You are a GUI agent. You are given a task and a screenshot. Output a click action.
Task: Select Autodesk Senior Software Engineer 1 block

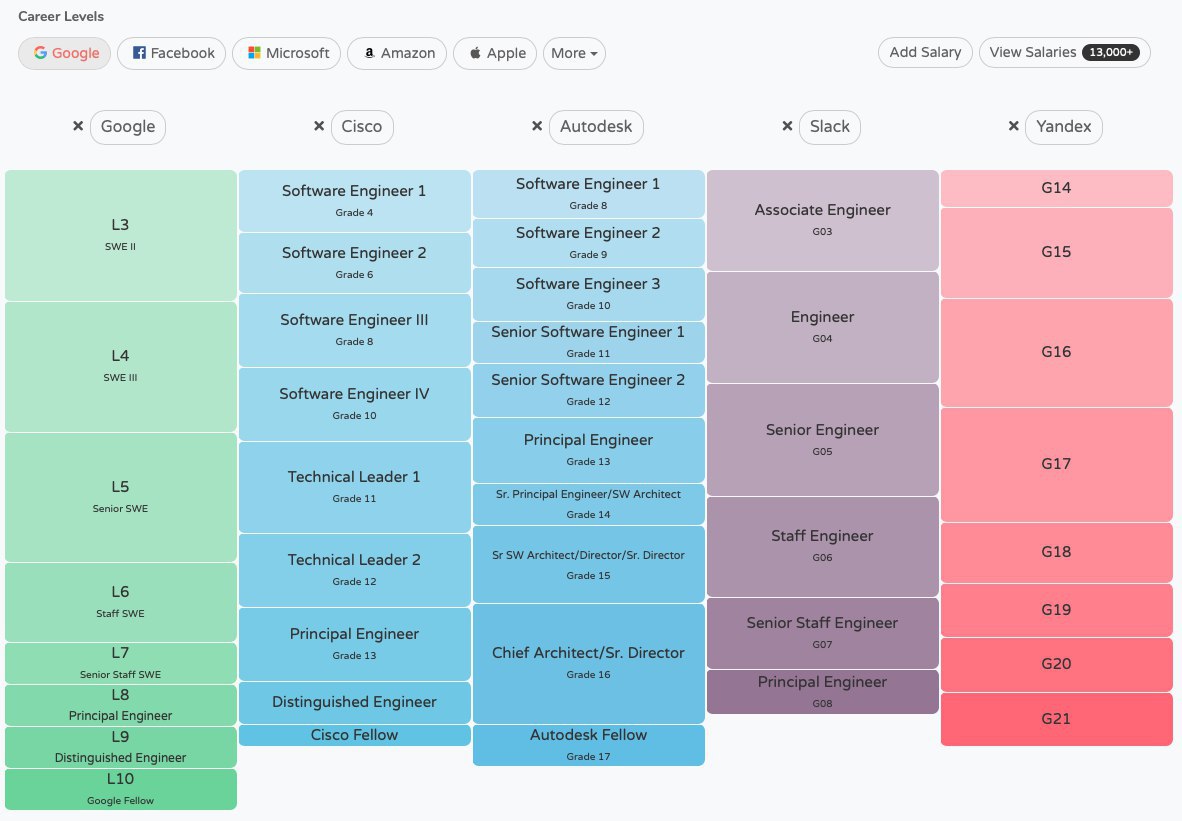(589, 342)
